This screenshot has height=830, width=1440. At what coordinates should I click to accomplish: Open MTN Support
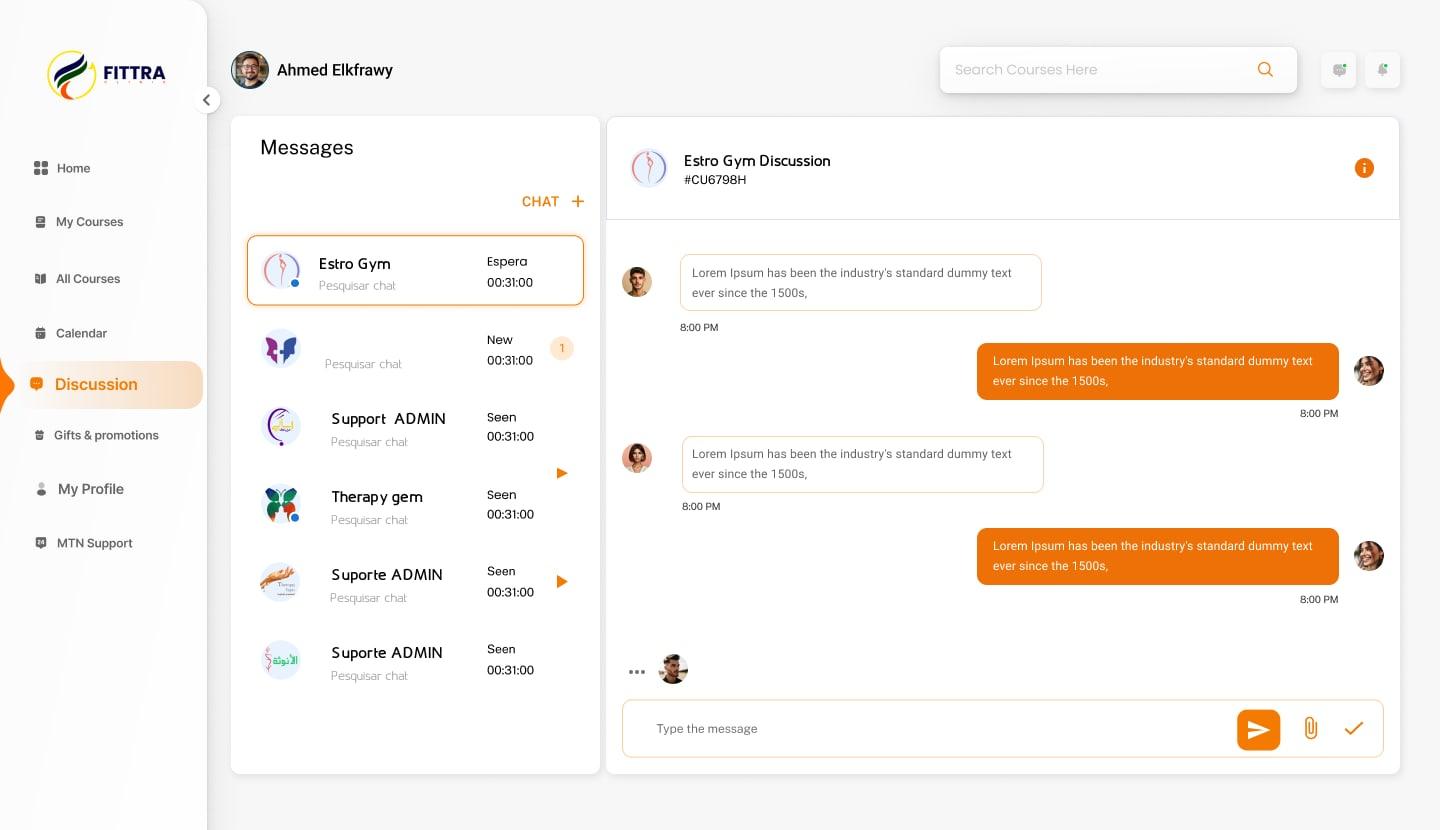tap(83, 543)
